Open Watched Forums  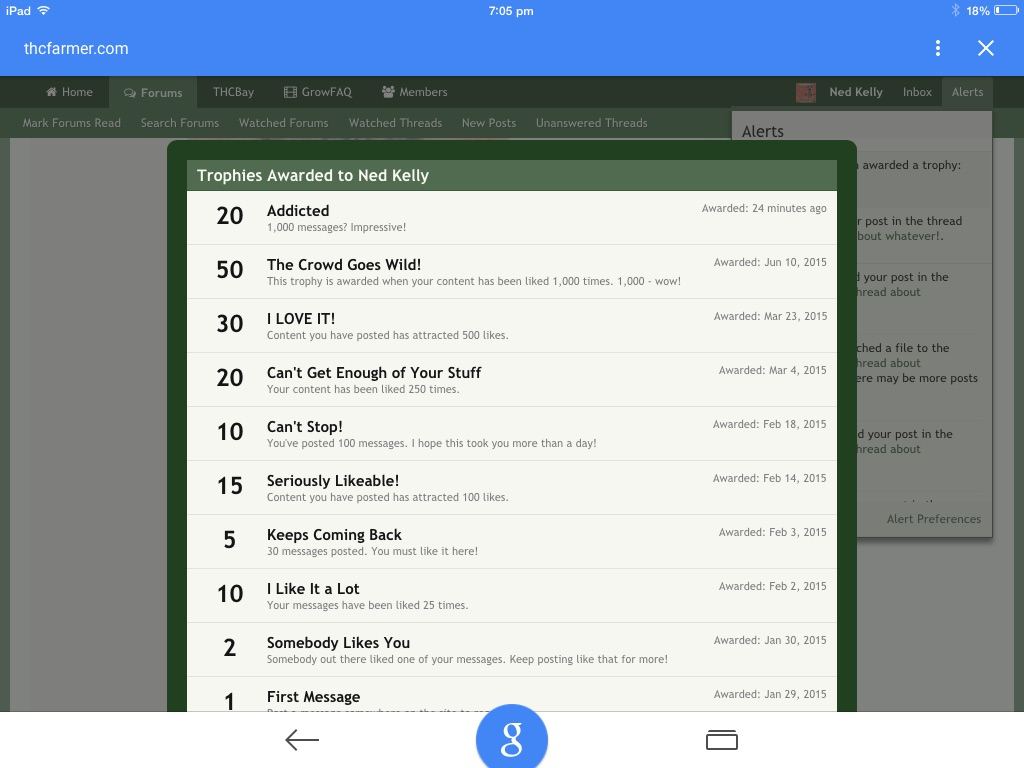[283, 123]
